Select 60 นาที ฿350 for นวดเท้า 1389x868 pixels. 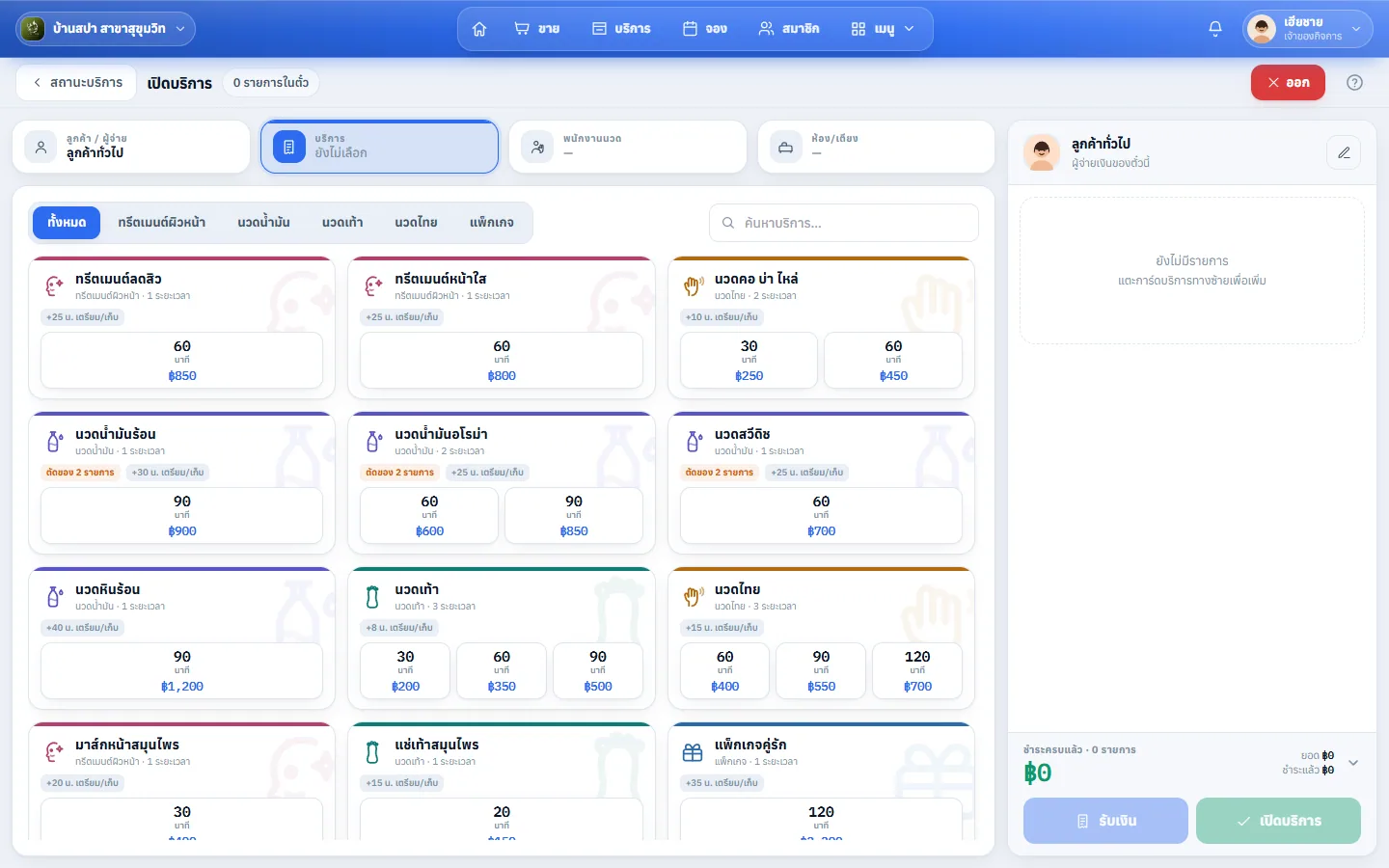(x=502, y=671)
